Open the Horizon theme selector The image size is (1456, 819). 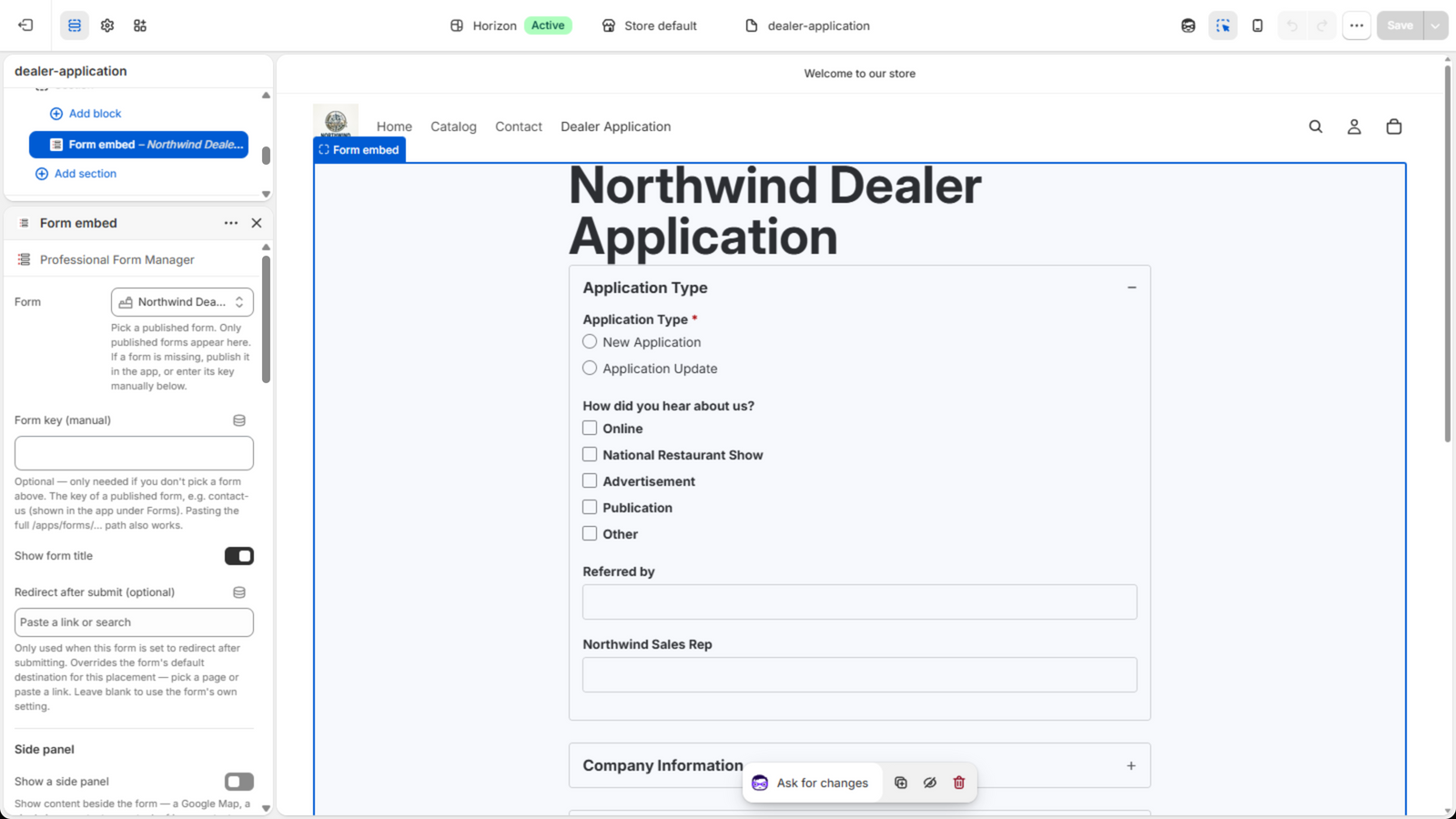(511, 25)
